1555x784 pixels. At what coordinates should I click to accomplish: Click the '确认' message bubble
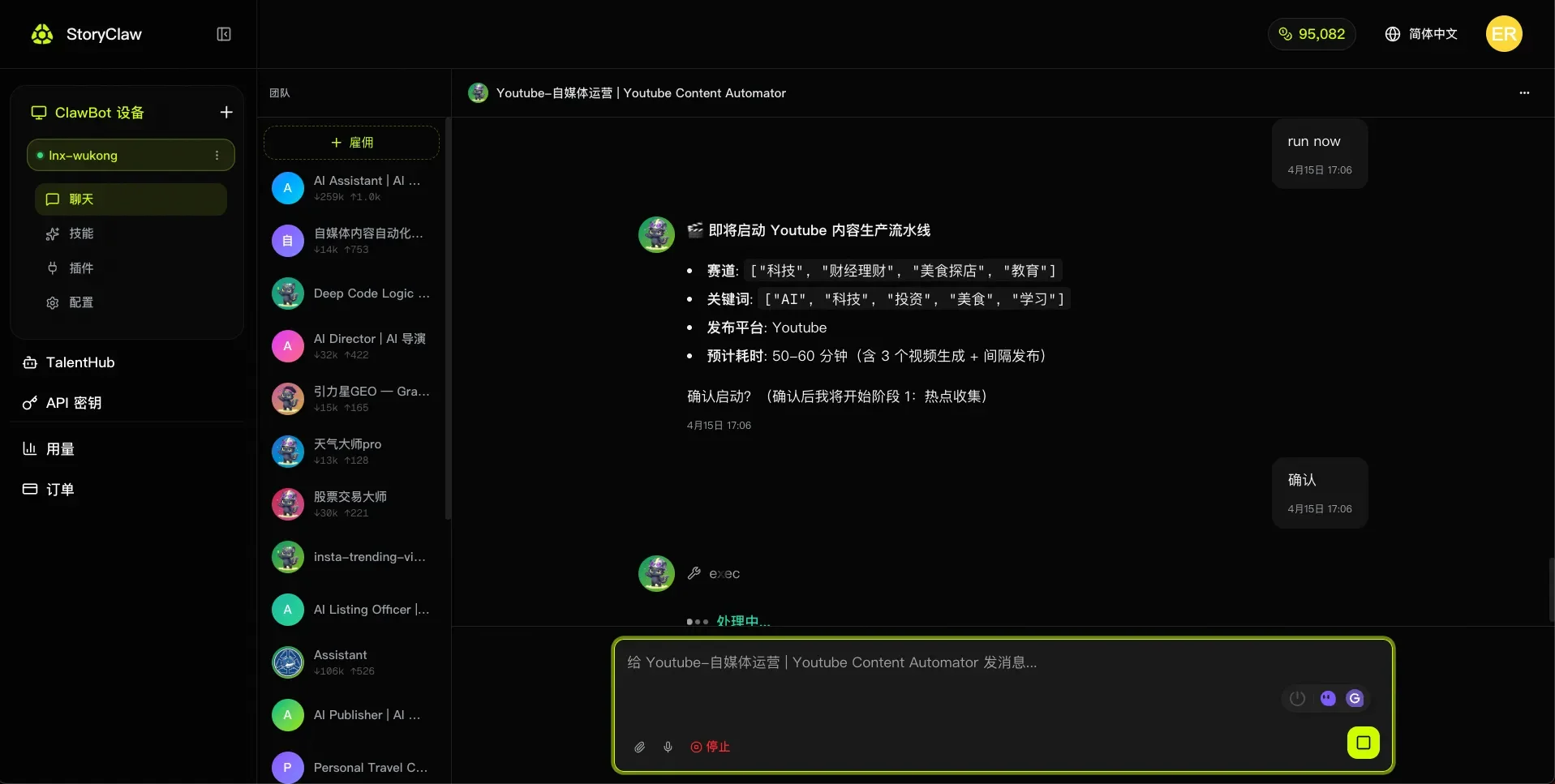pos(1320,493)
